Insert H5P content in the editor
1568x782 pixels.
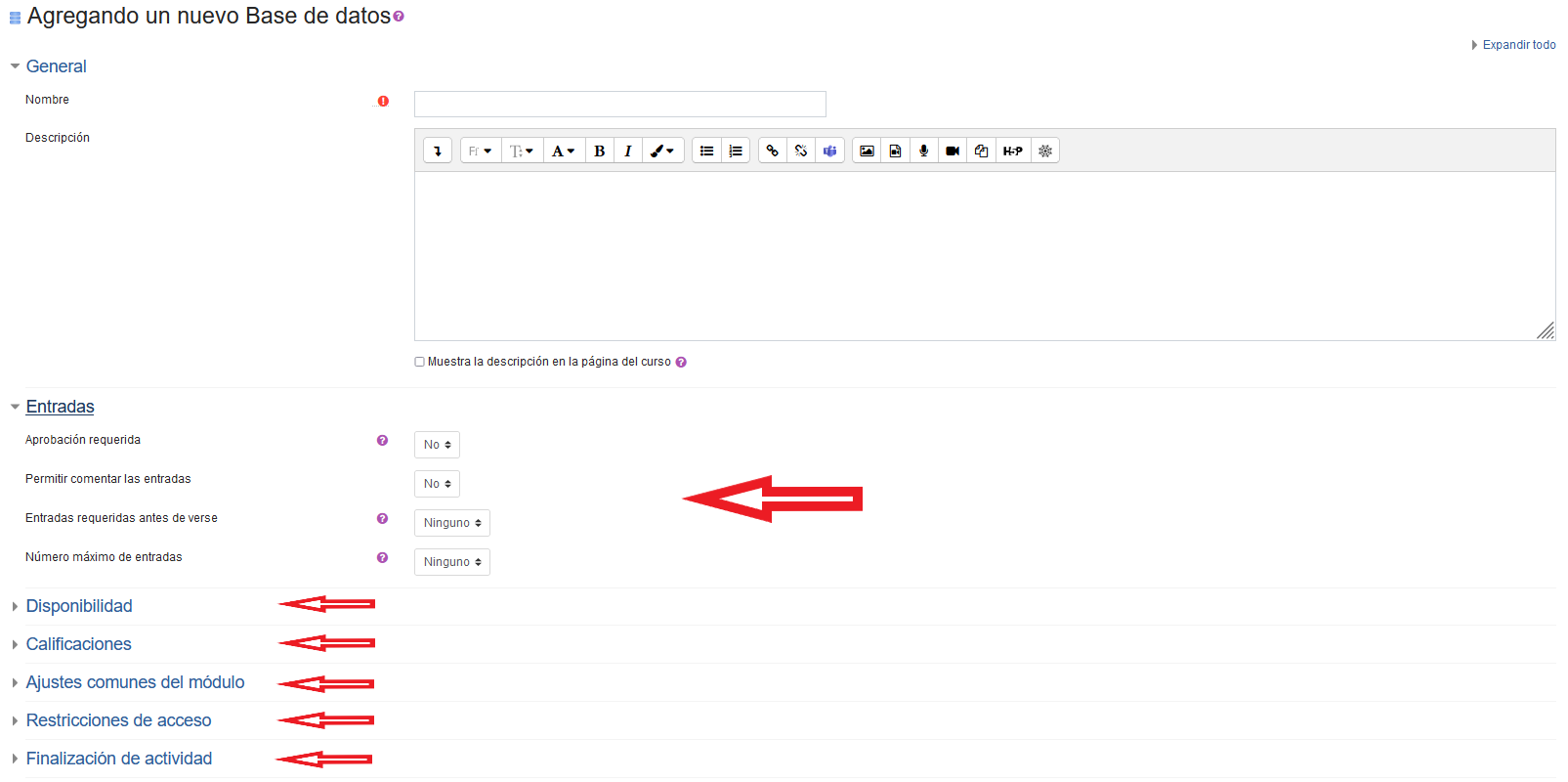click(1012, 151)
